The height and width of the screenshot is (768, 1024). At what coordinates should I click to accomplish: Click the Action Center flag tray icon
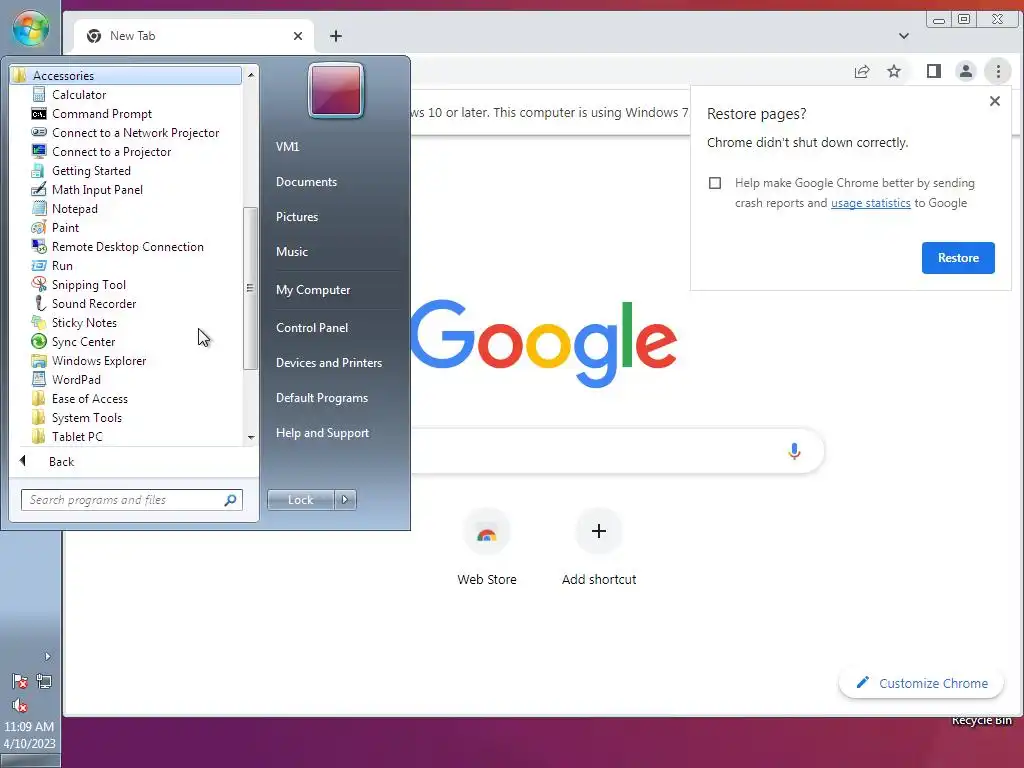pyautogui.click(x=20, y=682)
